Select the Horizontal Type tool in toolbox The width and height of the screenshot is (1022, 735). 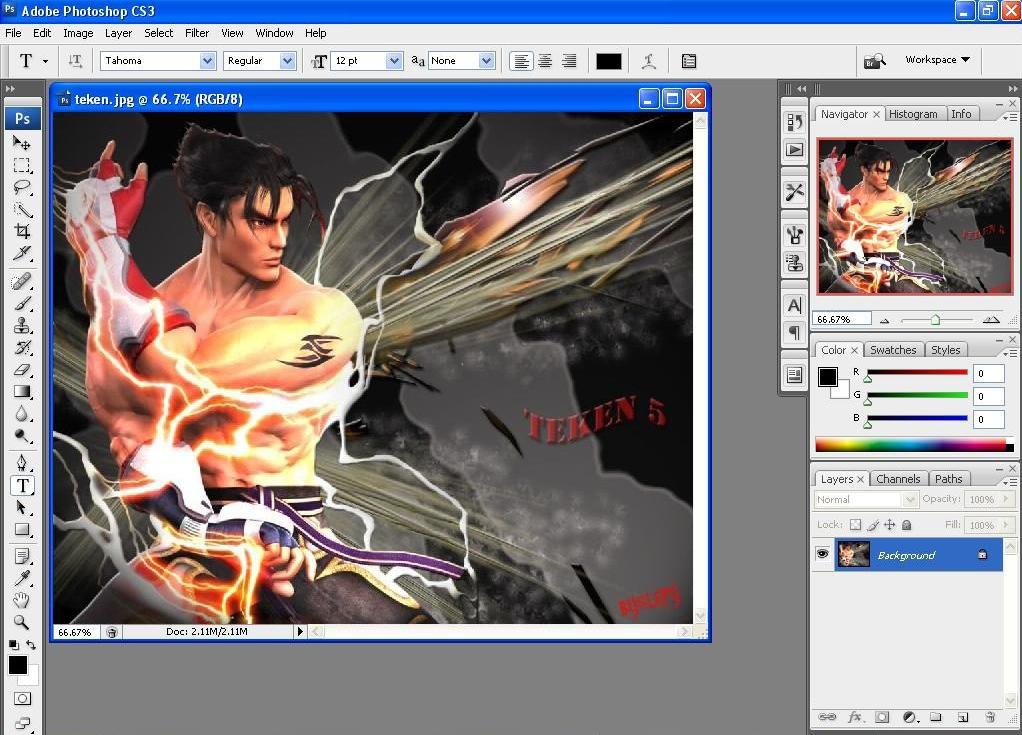pyautogui.click(x=22, y=485)
